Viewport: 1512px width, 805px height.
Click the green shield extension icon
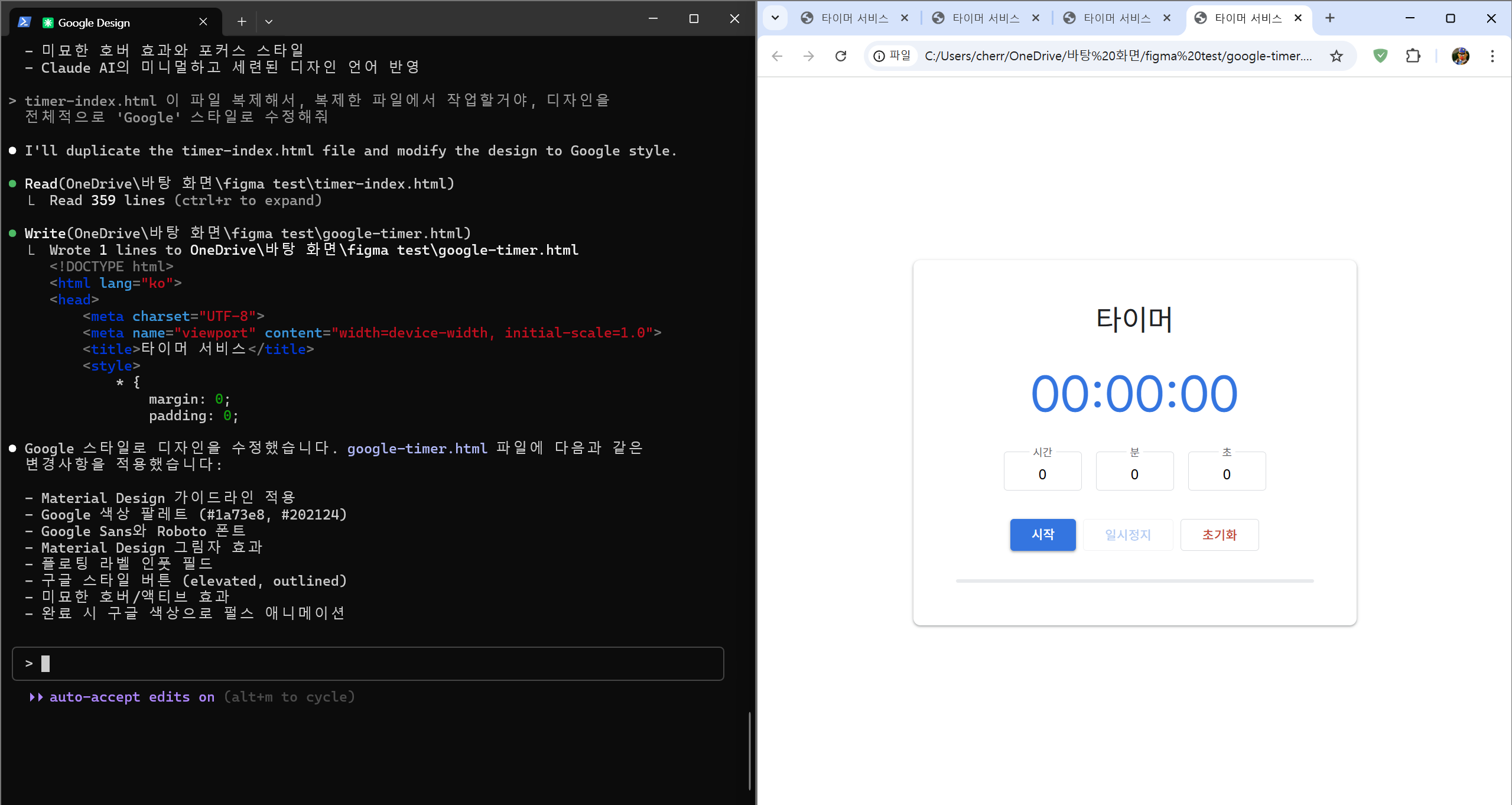coord(1380,56)
